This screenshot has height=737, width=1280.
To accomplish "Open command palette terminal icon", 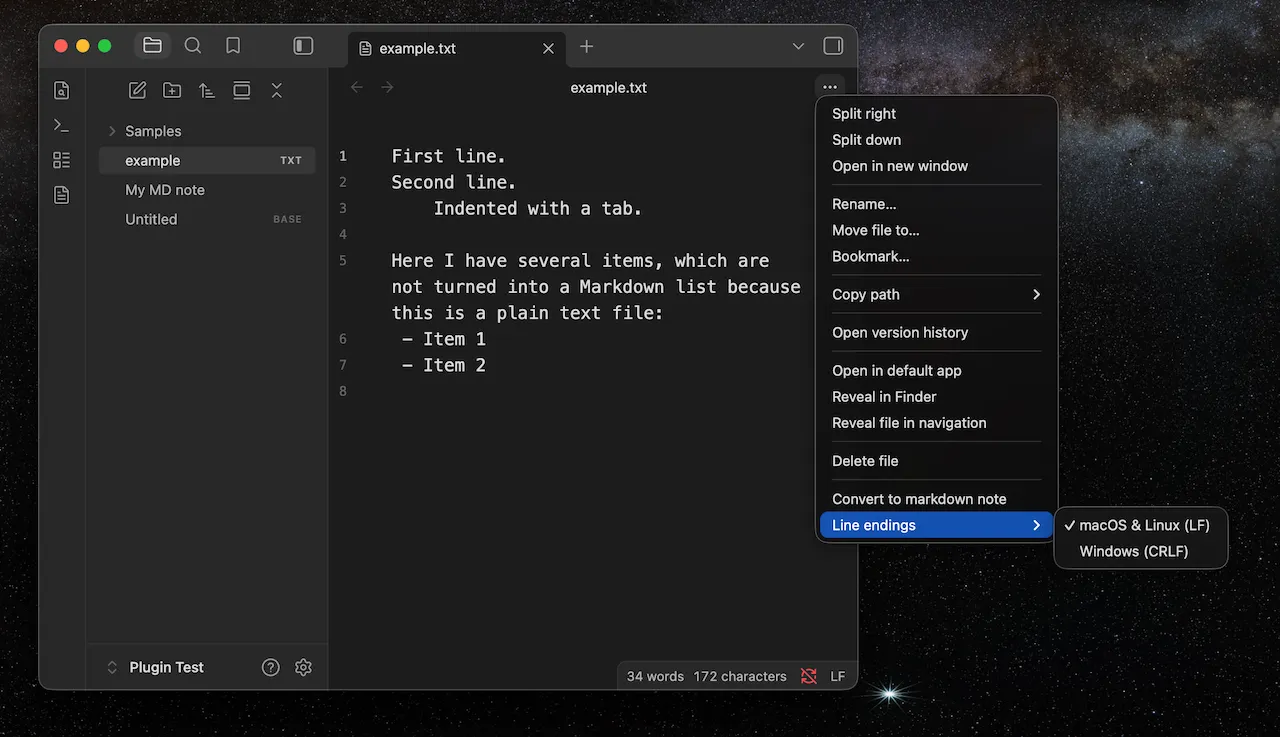I will tap(62, 125).
